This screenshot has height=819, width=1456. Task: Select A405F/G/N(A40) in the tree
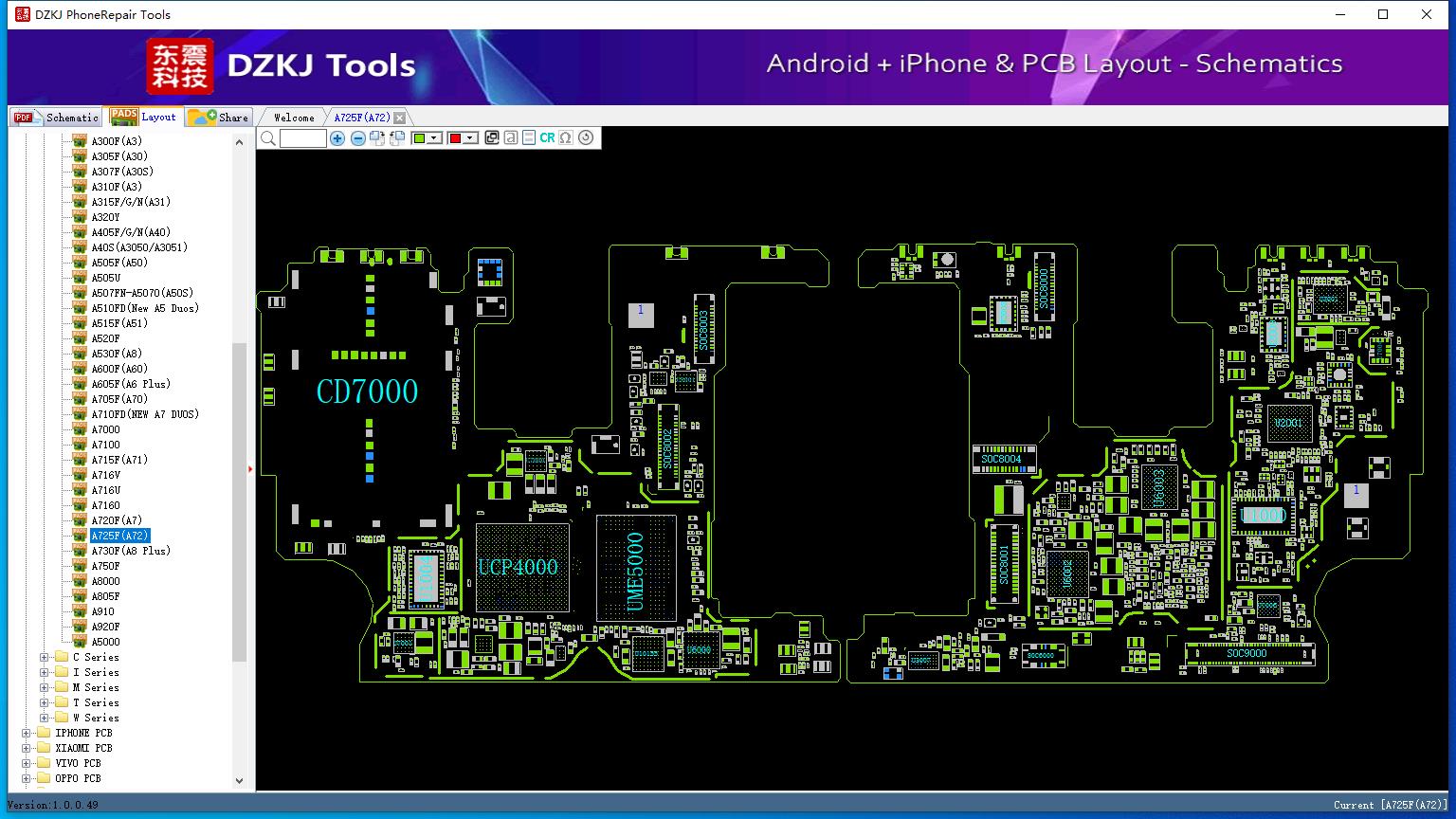tap(131, 232)
